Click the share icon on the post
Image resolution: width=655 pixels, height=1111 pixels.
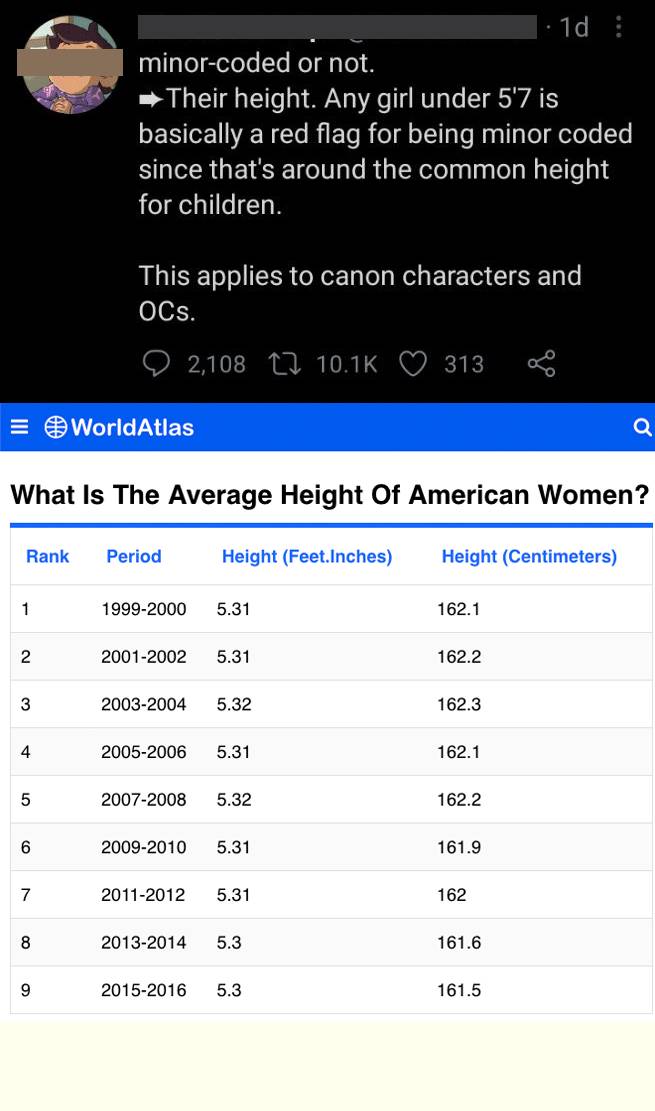(541, 364)
